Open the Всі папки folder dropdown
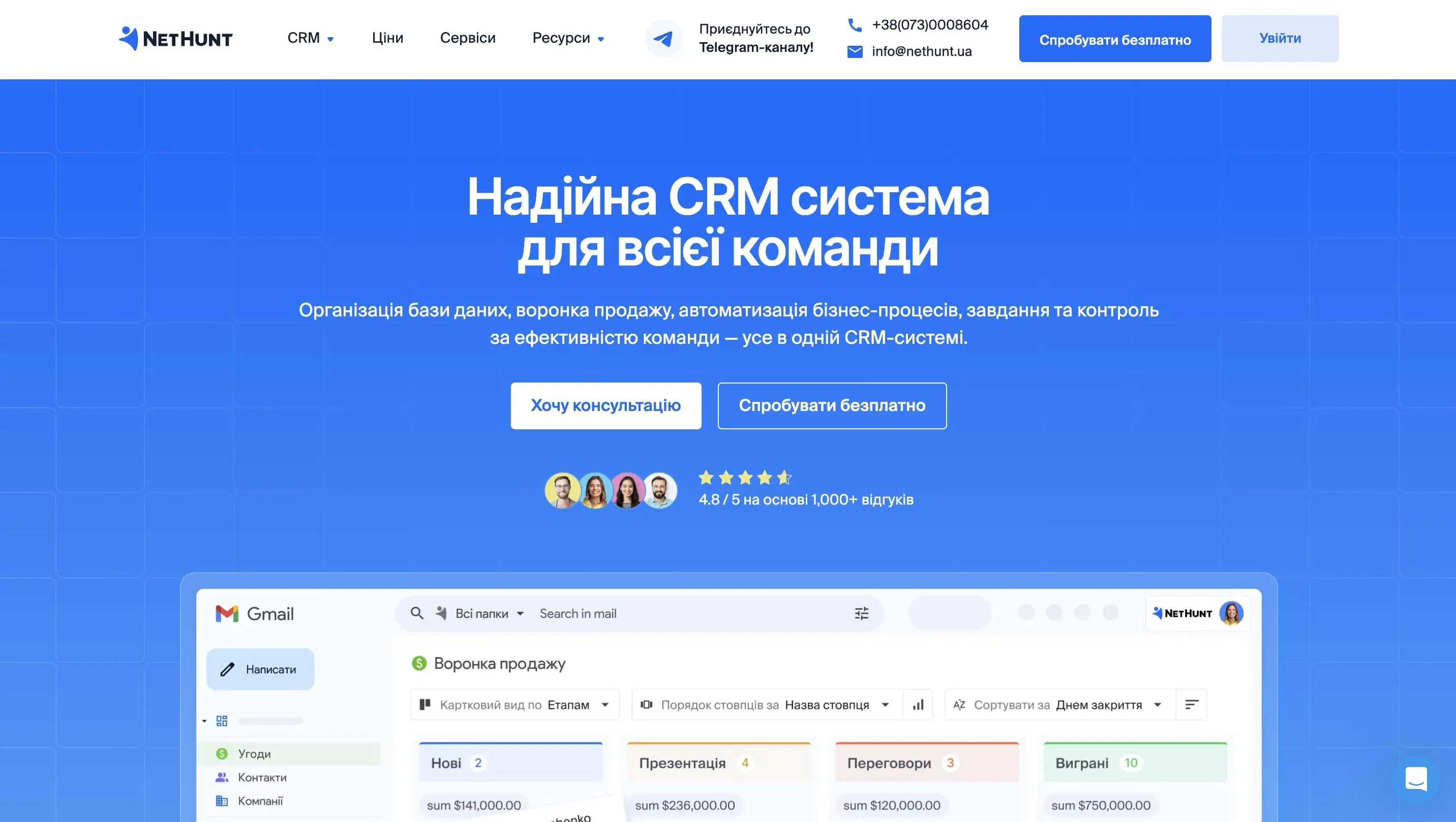The width and height of the screenshot is (1456, 822). click(490, 613)
